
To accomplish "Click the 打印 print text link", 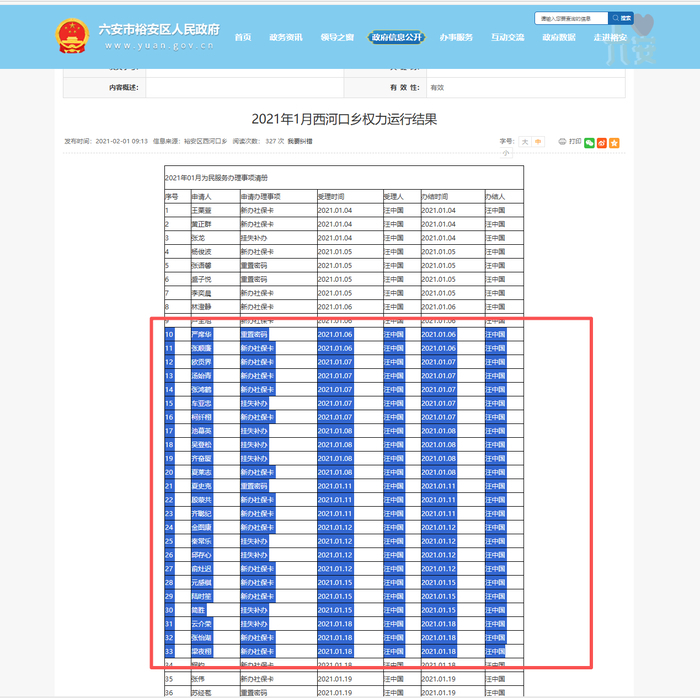I will 575,141.
